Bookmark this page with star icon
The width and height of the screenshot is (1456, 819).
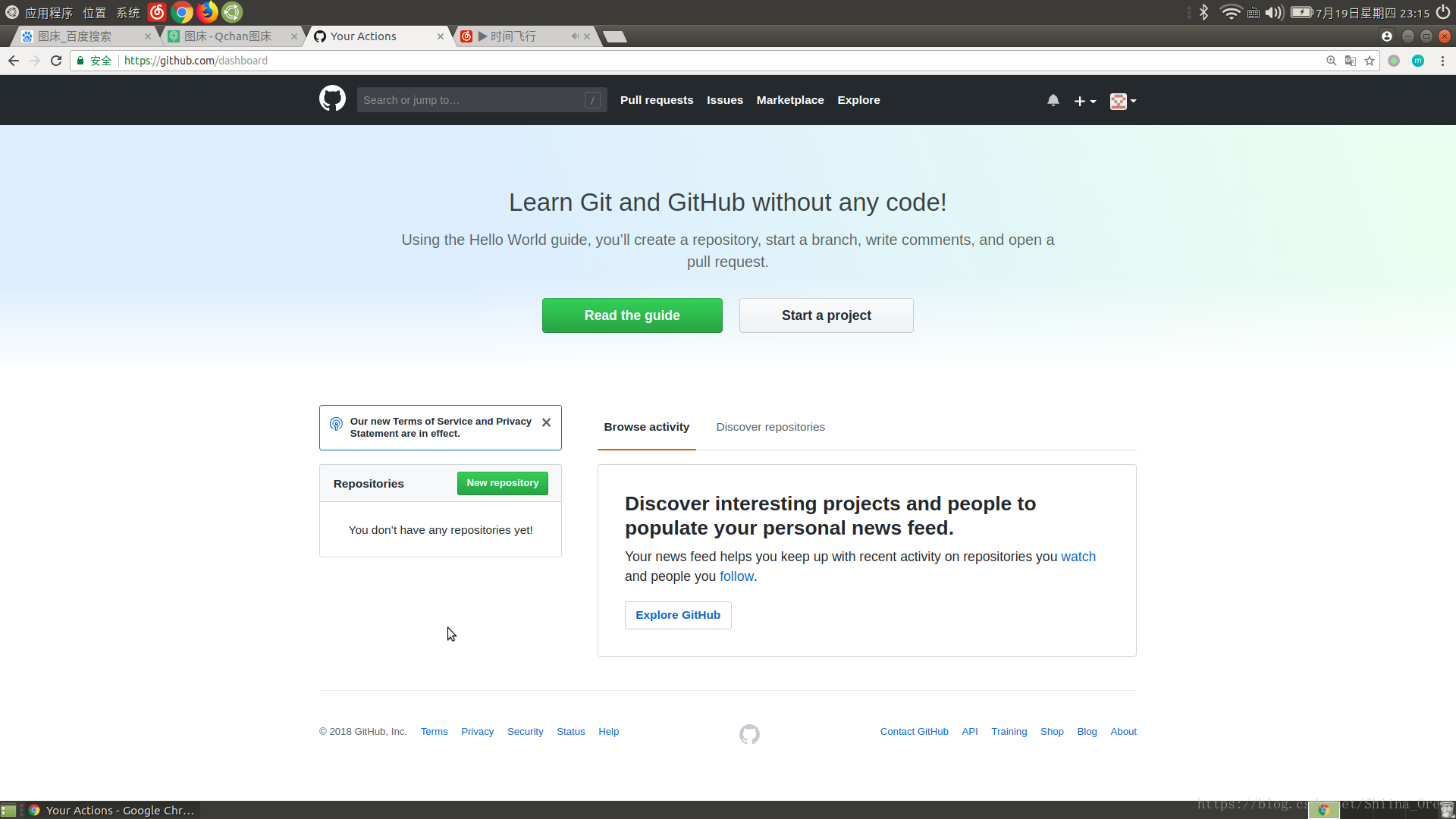click(x=1370, y=61)
